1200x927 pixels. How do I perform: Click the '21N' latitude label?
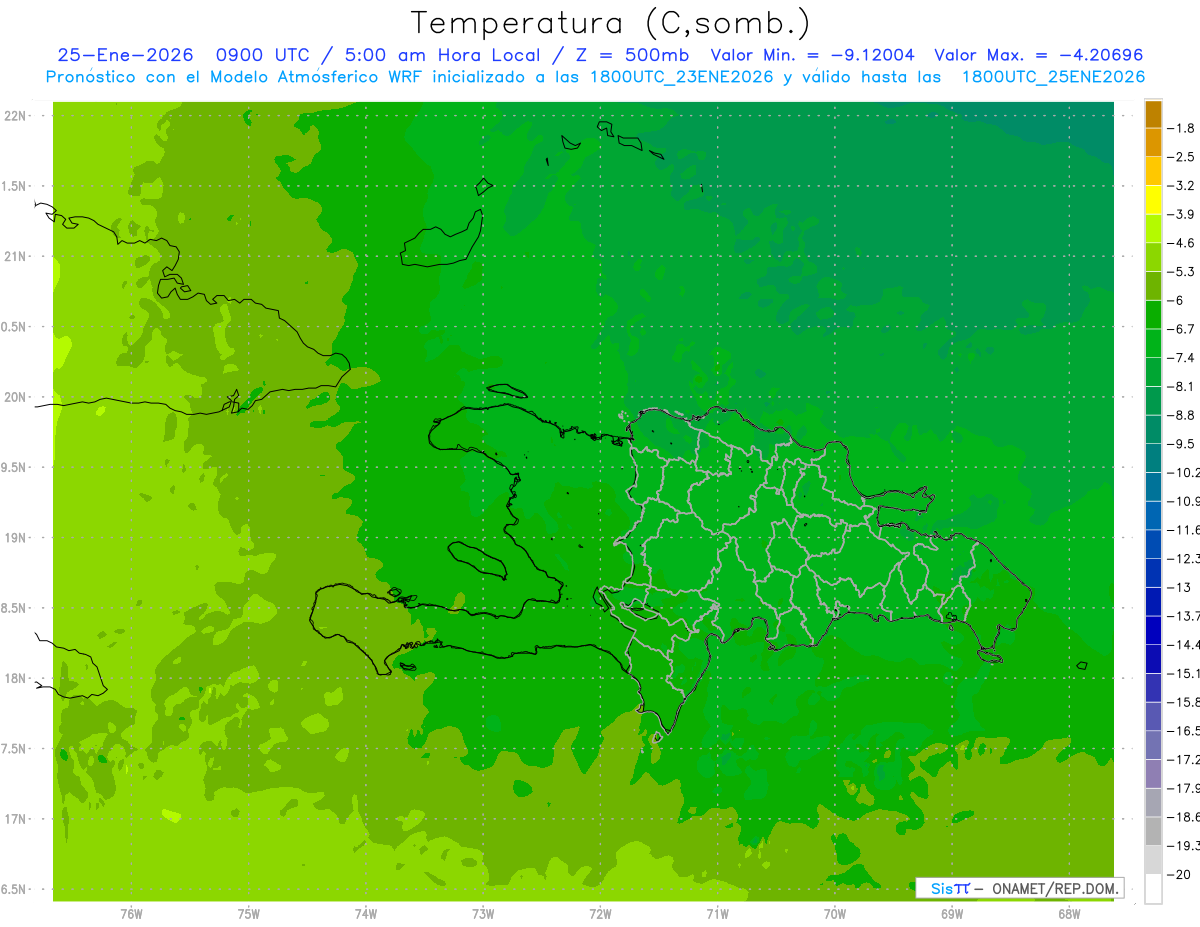17,256
